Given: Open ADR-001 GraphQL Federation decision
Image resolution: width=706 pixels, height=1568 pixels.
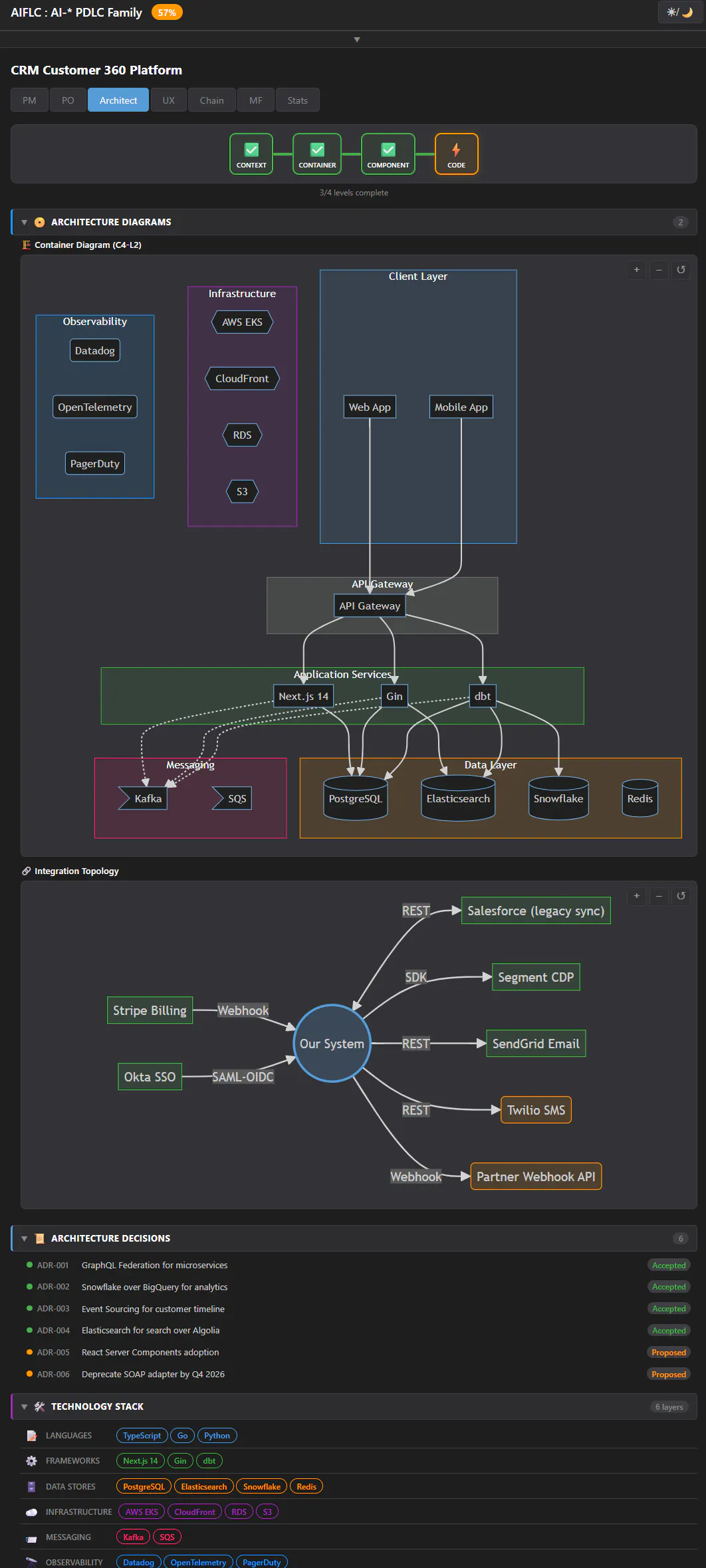Looking at the screenshot, I should click(x=358, y=1265).
